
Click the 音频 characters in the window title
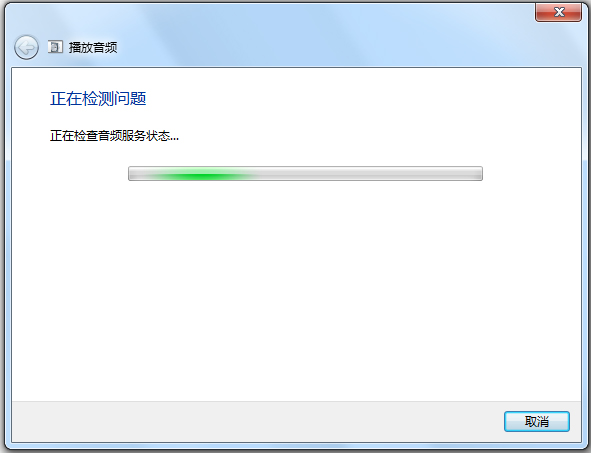point(105,47)
